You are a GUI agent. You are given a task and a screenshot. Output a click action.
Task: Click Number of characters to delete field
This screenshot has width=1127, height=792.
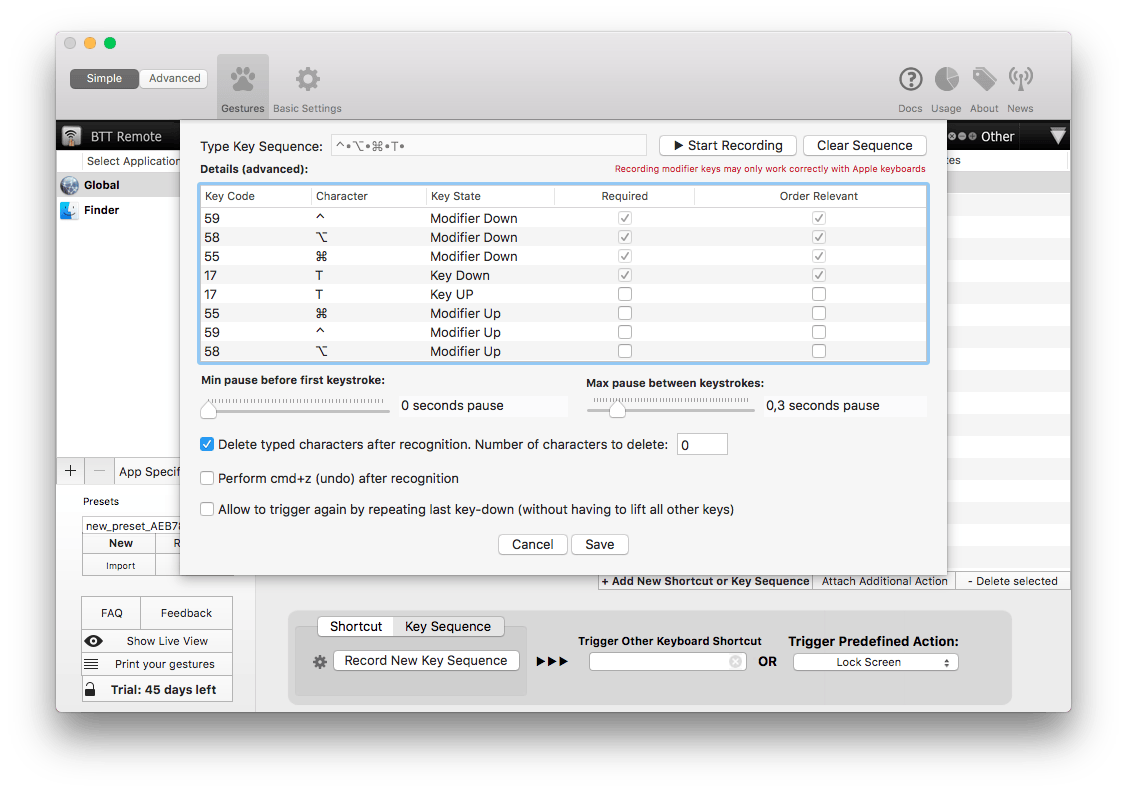click(x=702, y=444)
